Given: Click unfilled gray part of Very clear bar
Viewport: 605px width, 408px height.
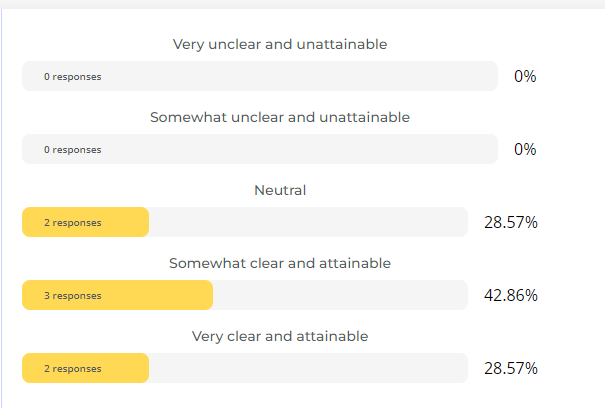Looking at the screenshot, I should [x=308, y=369].
